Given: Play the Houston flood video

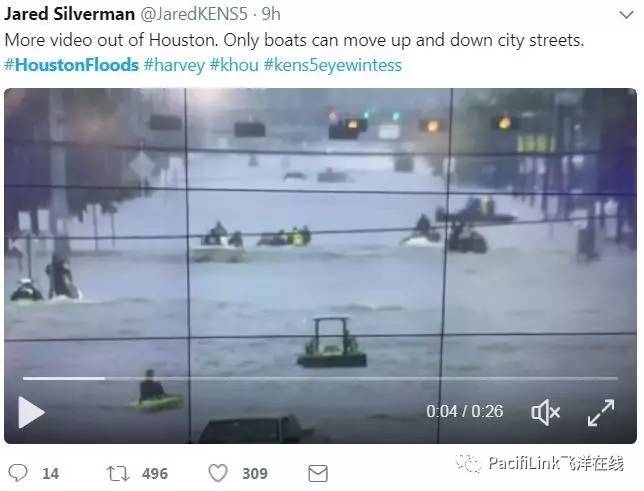Looking at the screenshot, I should coord(31,412).
